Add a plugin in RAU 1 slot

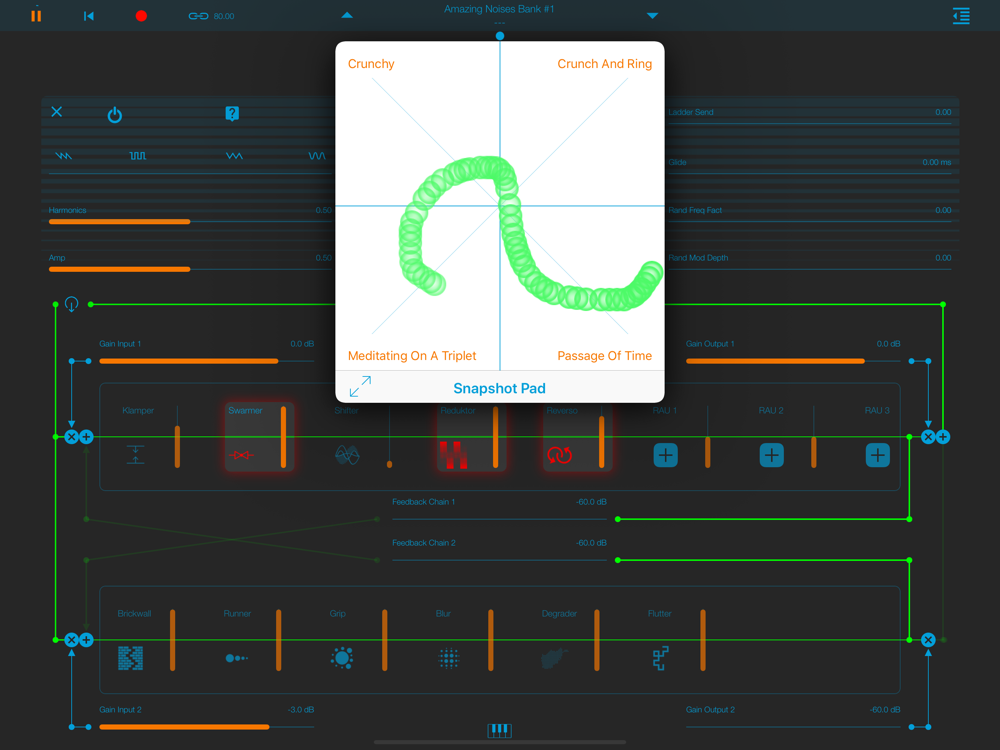click(665, 455)
